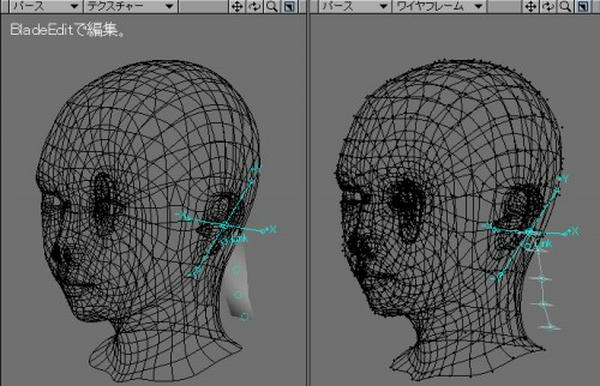Open the ワイヤフレーム render mode dropdown
This screenshot has width=600, height=386.
(439, 7)
